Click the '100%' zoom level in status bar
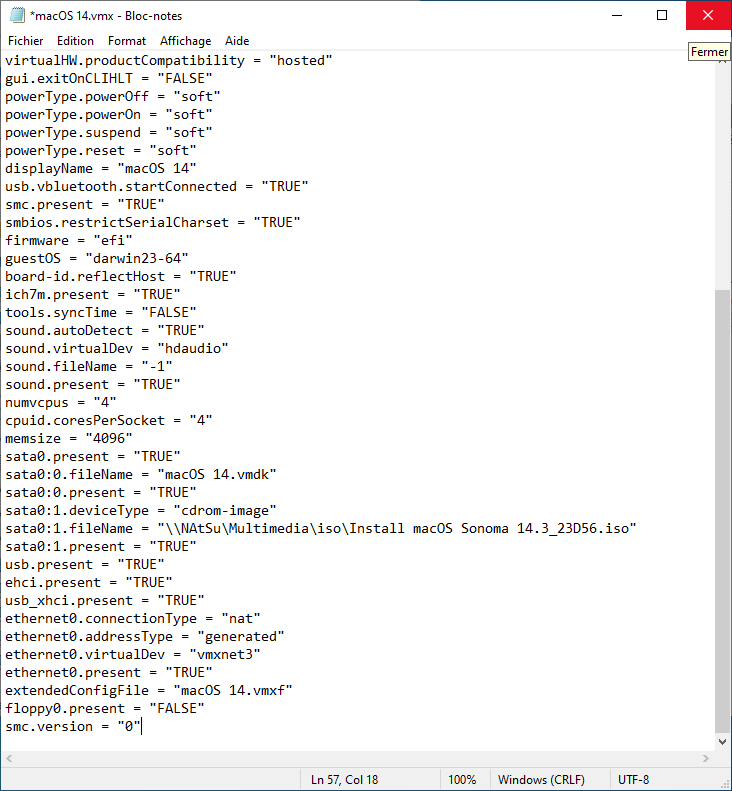 pos(462,779)
